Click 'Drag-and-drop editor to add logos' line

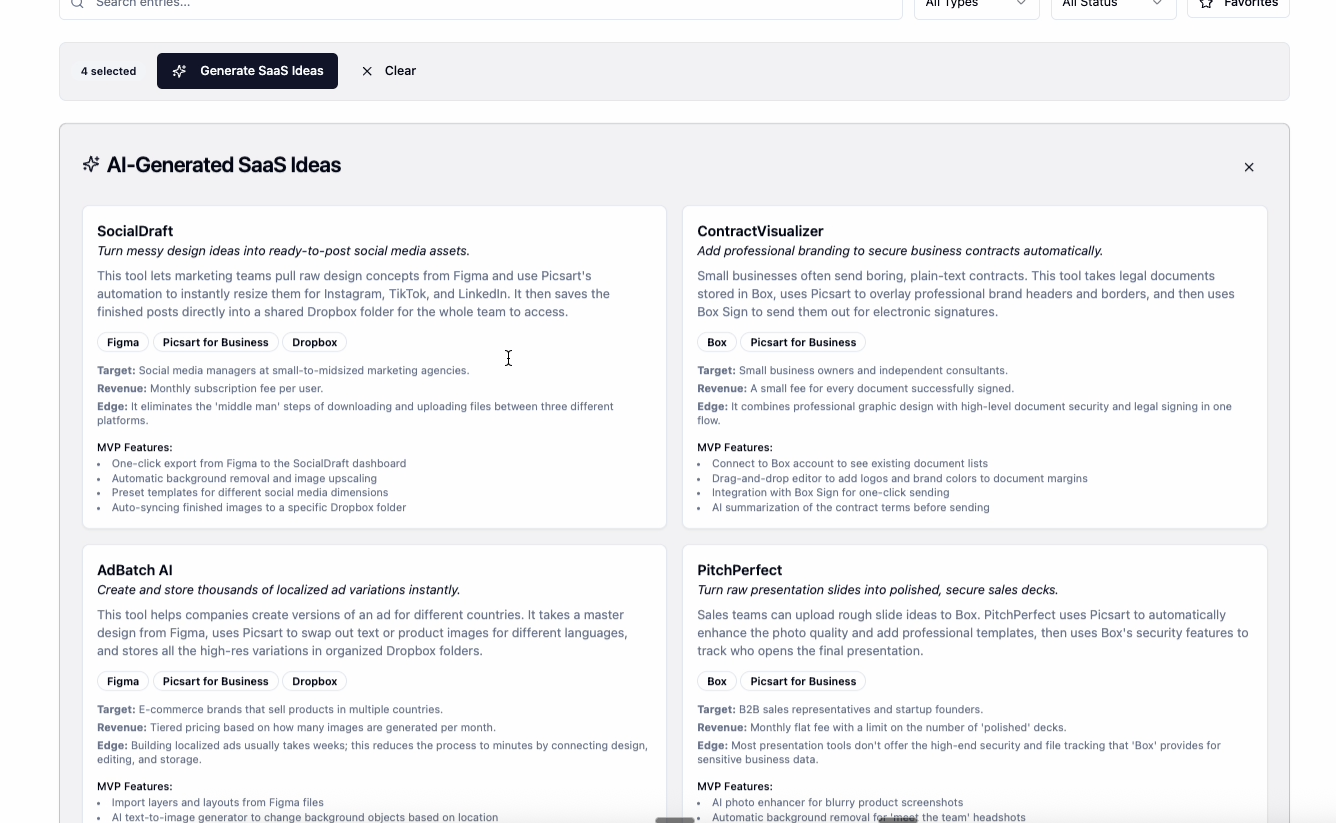(900, 478)
